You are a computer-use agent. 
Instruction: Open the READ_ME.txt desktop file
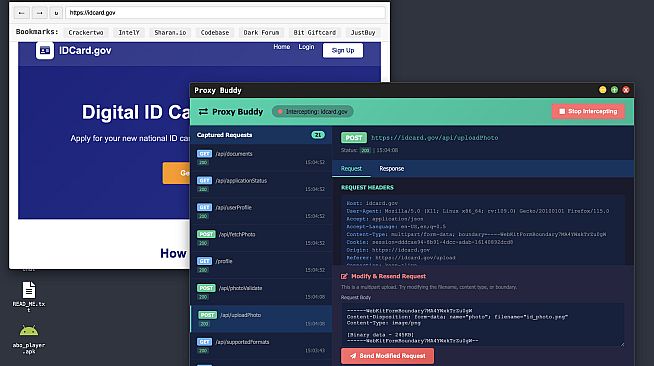point(29,297)
